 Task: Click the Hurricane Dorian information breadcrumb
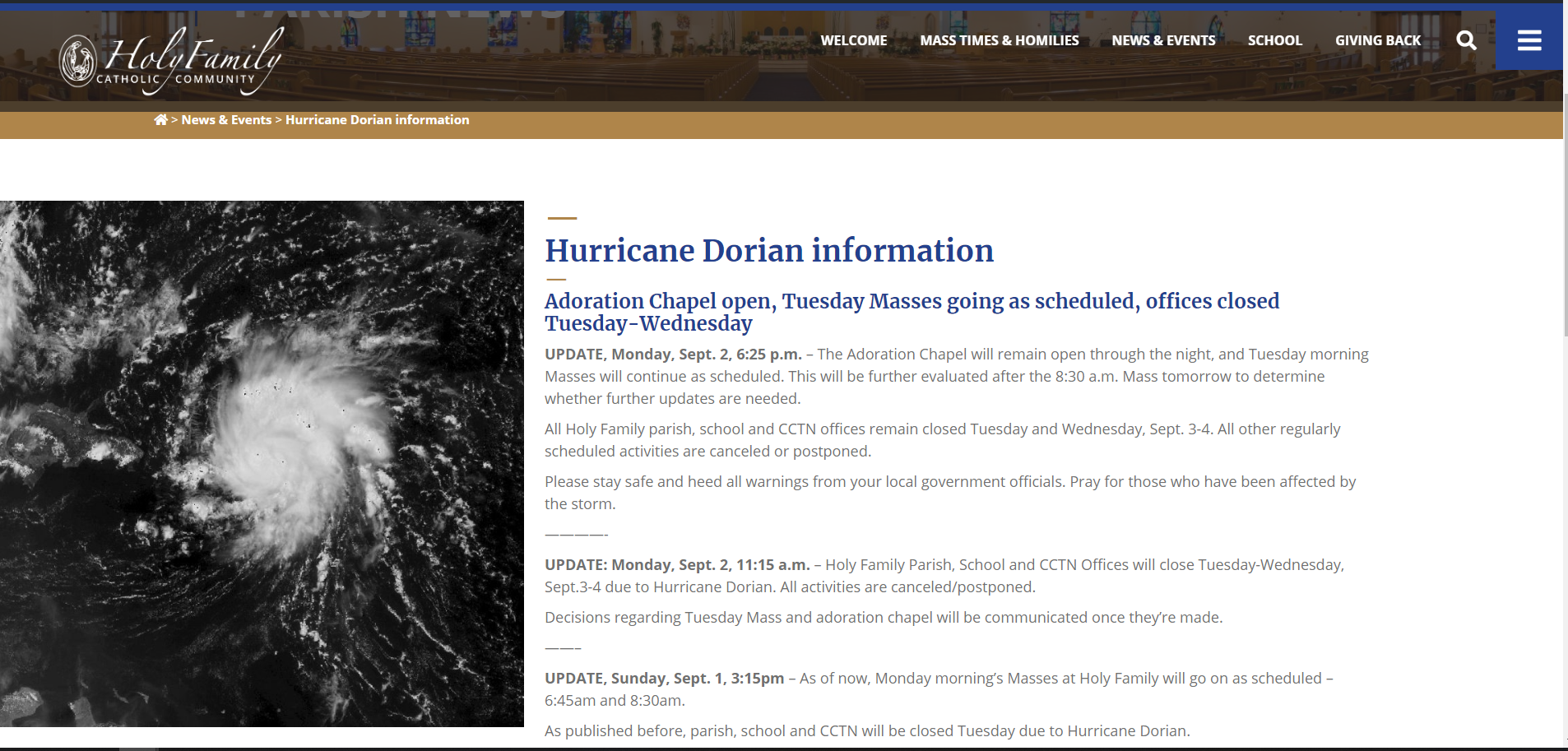pyautogui.click(x=377, y=120)
